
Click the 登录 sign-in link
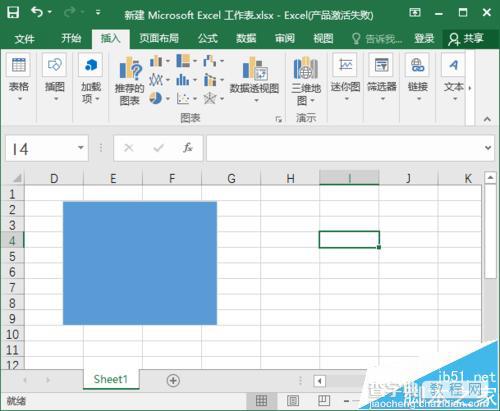pyautogui.click(x=424, y=38)
